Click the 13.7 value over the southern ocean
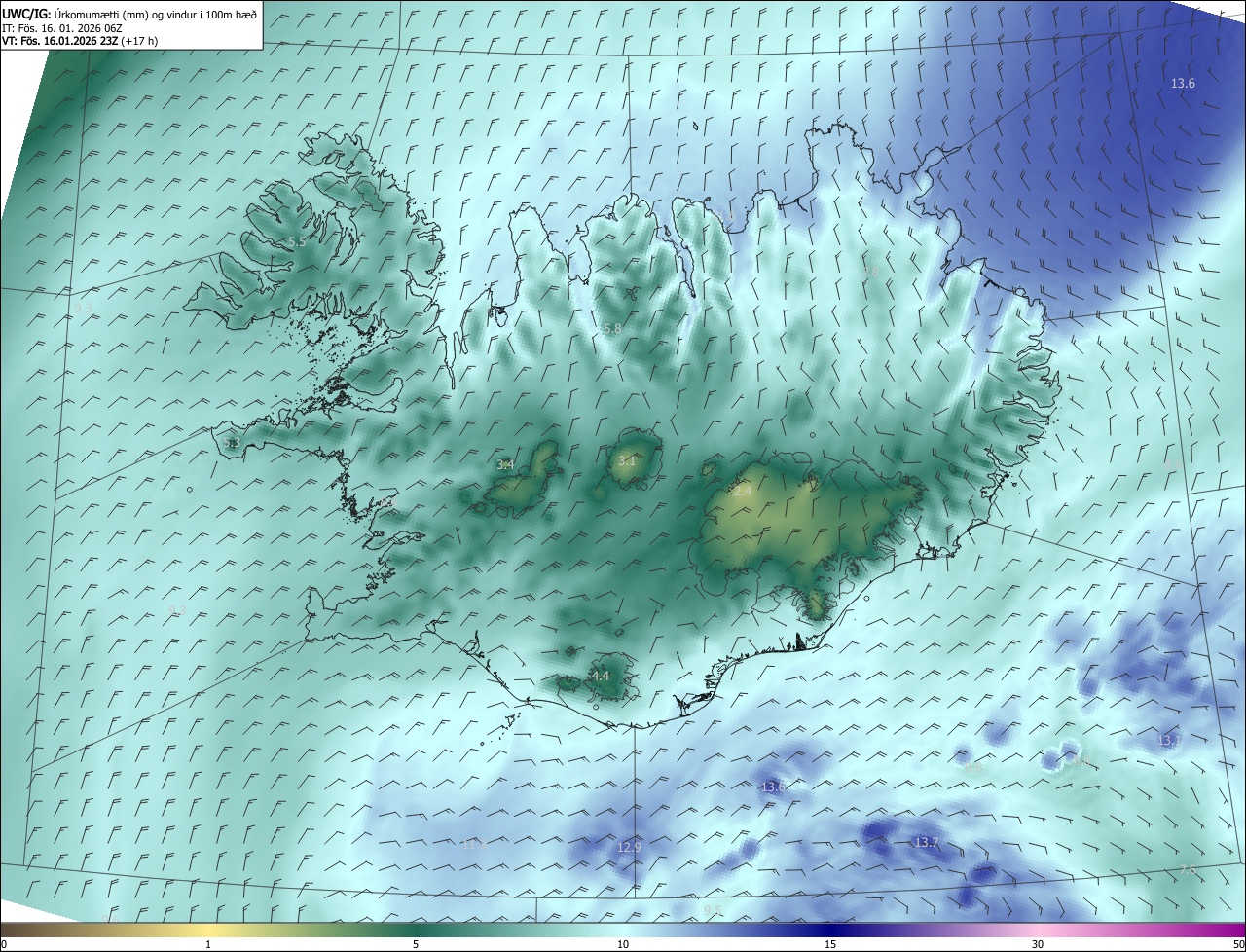The height and width of the screenshot is (952, 1246). click(927, 842)
